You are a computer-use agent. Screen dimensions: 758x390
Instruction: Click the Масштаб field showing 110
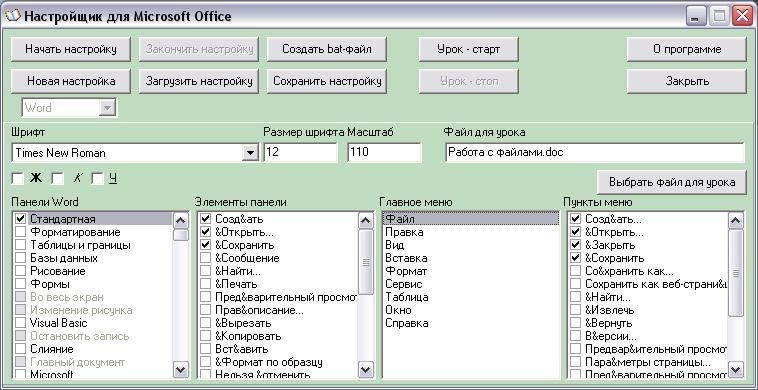tap(384, 153)
